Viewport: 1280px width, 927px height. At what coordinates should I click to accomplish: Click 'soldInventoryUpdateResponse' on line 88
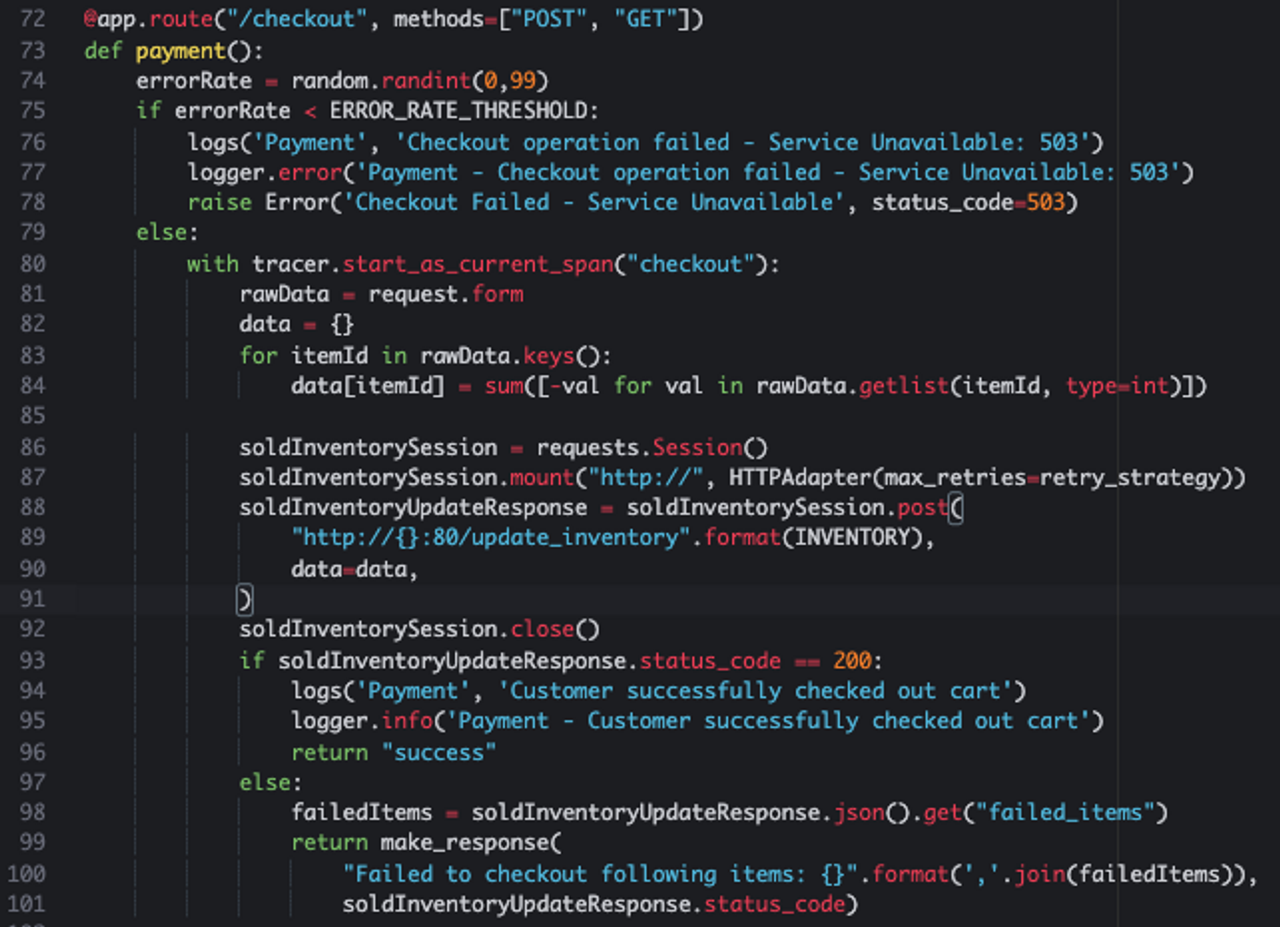pos(413,508)
